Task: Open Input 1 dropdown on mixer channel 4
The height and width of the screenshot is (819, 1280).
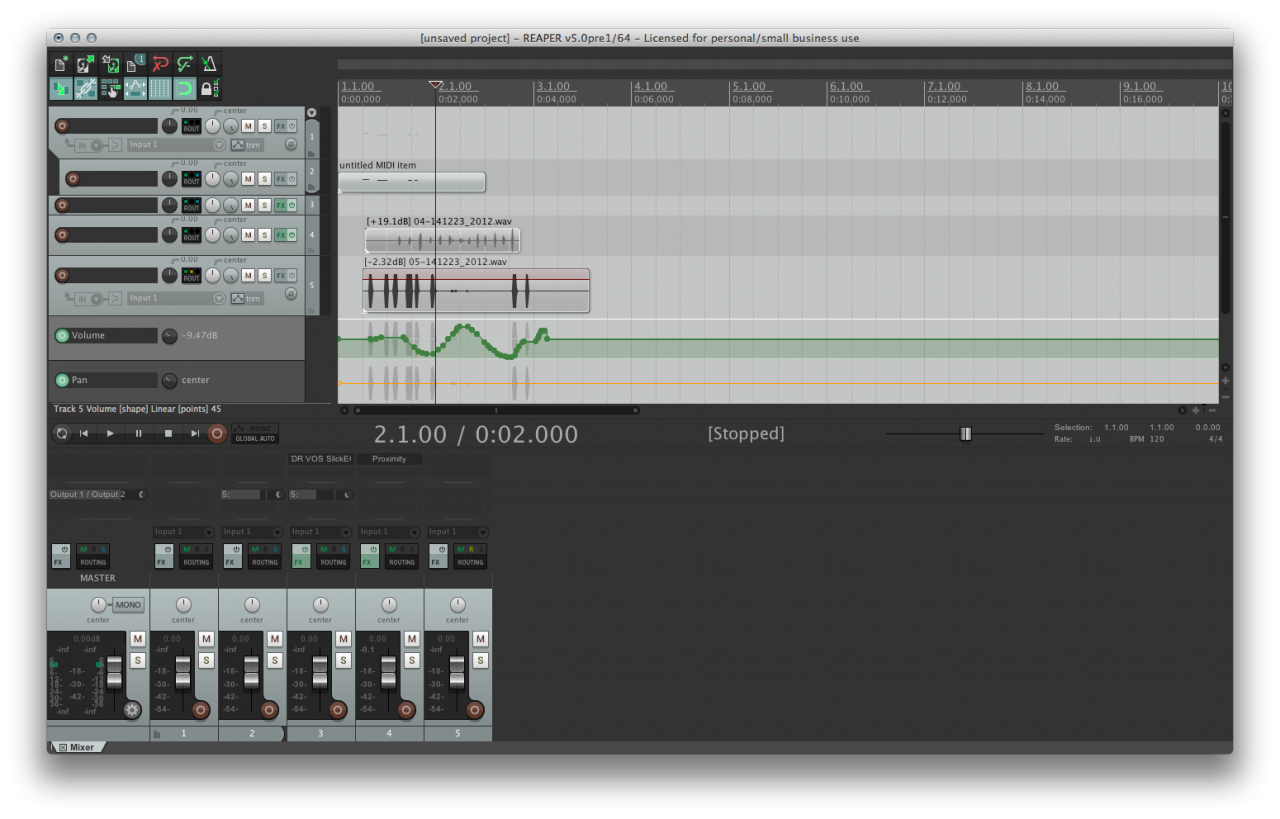Action: click(x=389, y=532)
